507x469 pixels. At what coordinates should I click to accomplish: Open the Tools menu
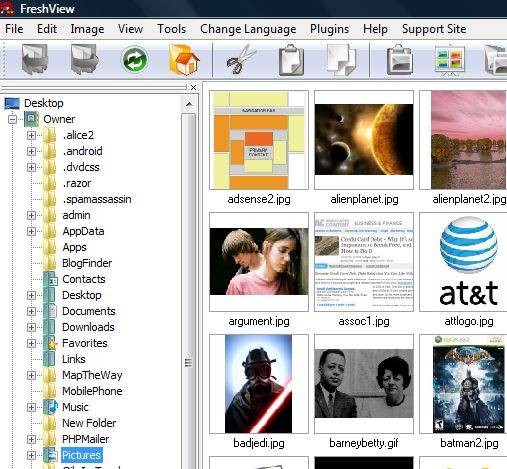pos(172,29)
